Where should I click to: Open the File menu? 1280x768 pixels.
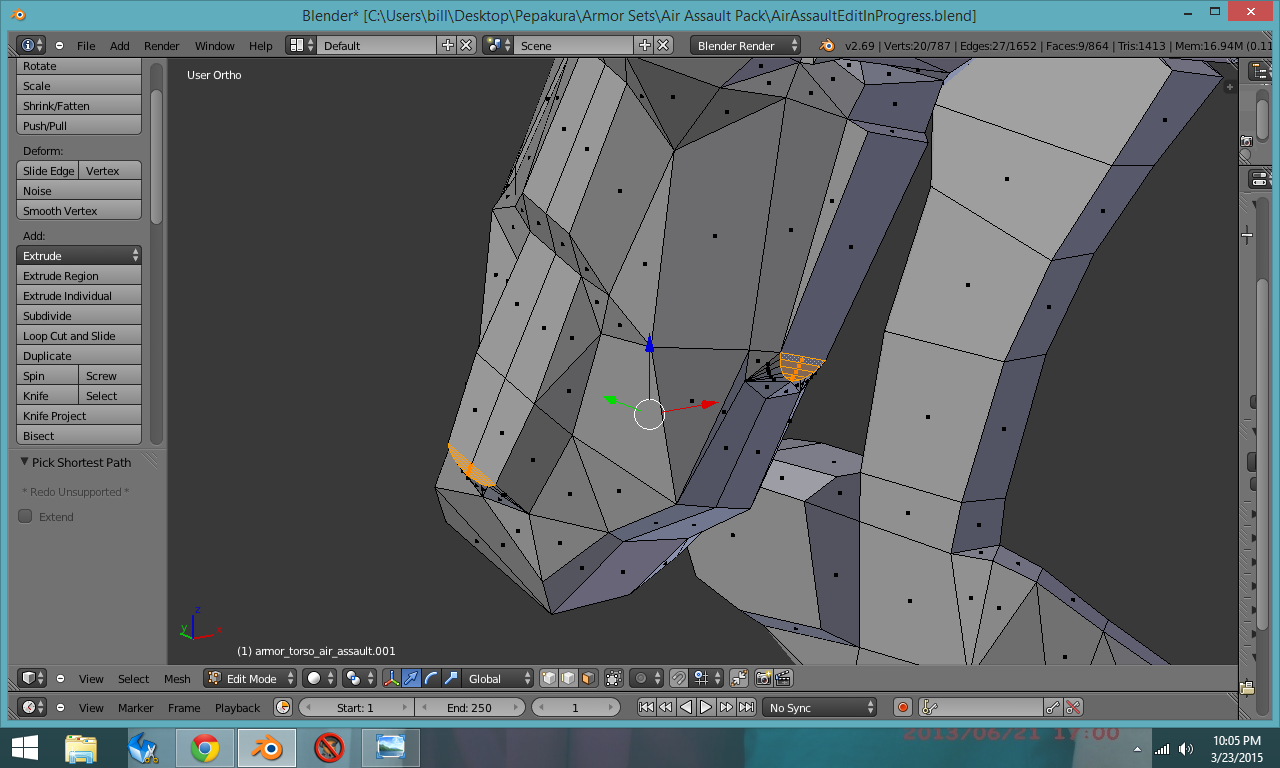coord(86,45)
